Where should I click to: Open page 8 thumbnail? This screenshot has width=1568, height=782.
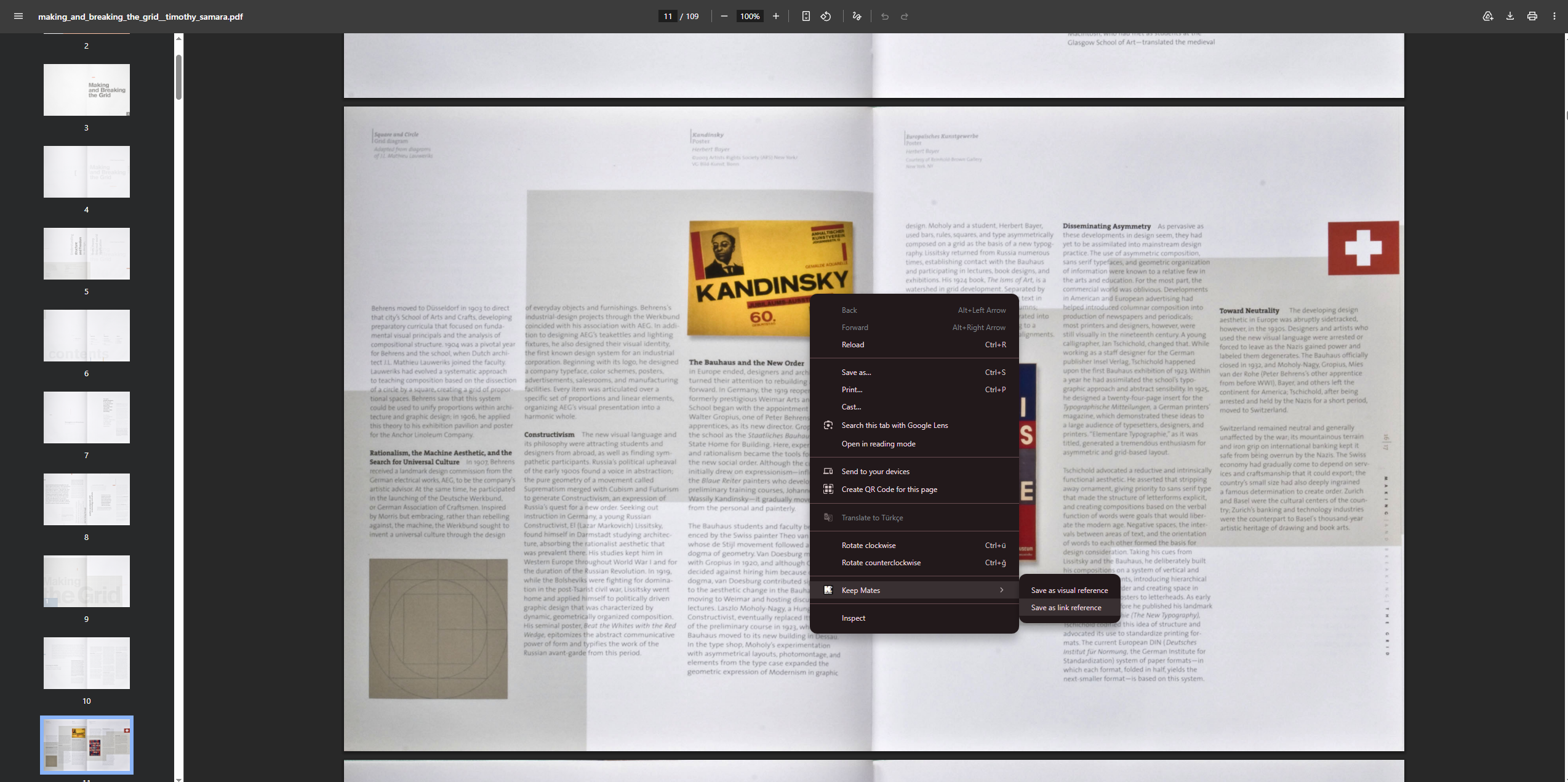(87, 499)
